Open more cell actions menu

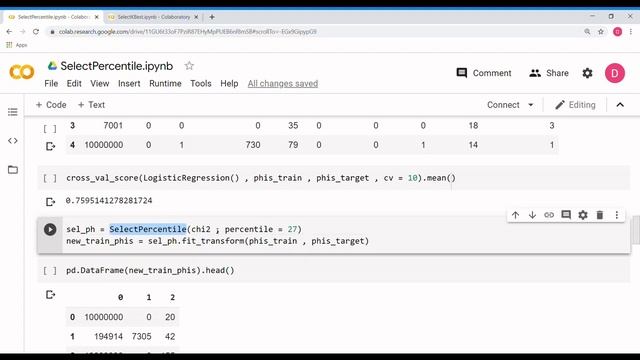(617, 215)
